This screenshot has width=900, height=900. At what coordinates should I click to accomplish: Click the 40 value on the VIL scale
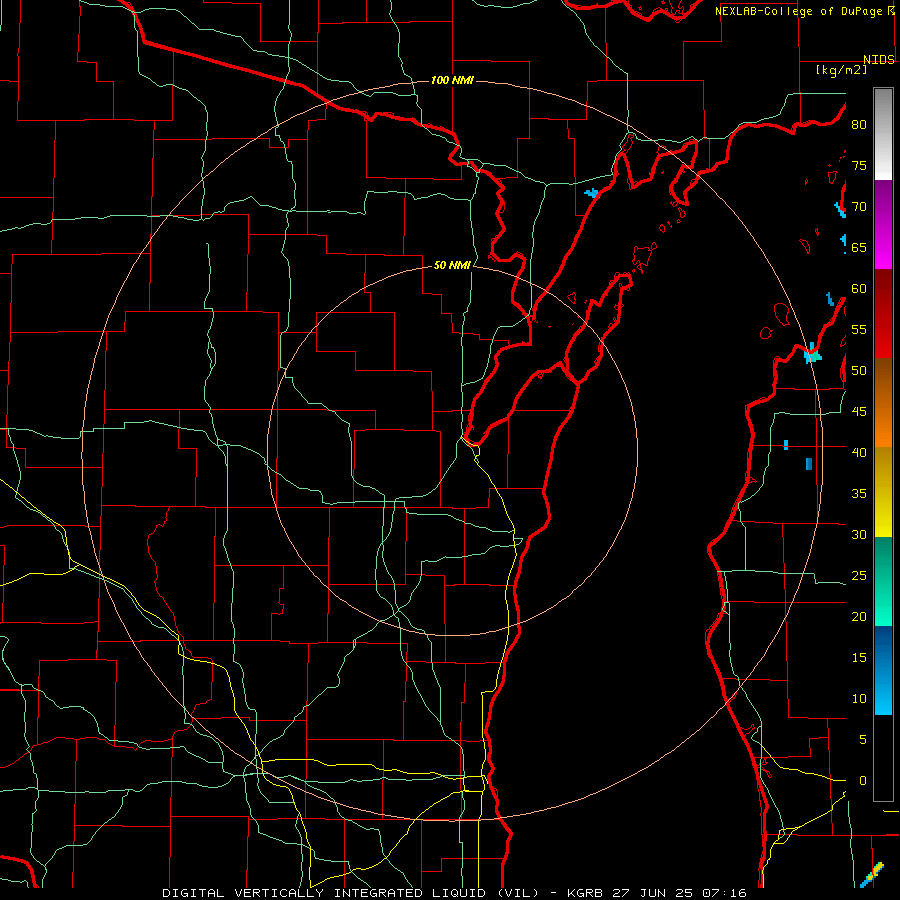tap(859, 452)
